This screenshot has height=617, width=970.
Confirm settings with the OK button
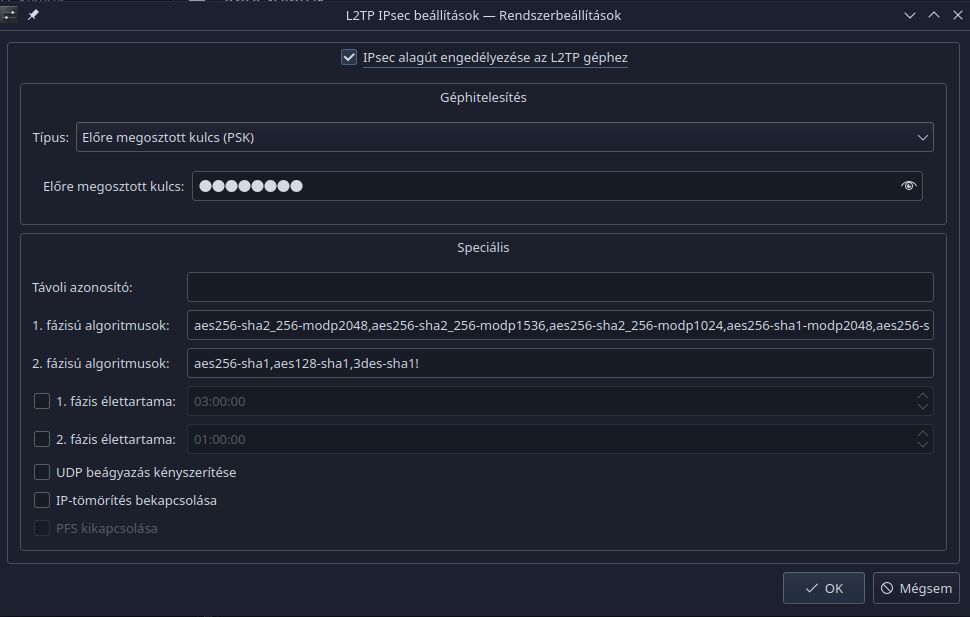[823, 588]
